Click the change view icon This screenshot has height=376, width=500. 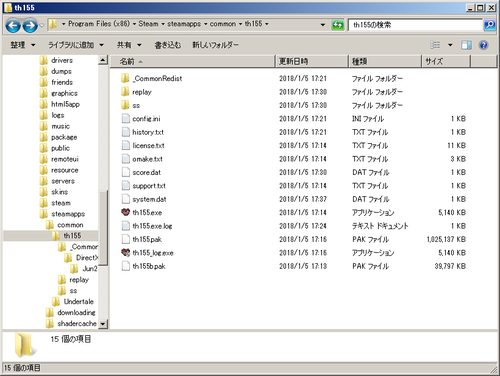[435, 45]
